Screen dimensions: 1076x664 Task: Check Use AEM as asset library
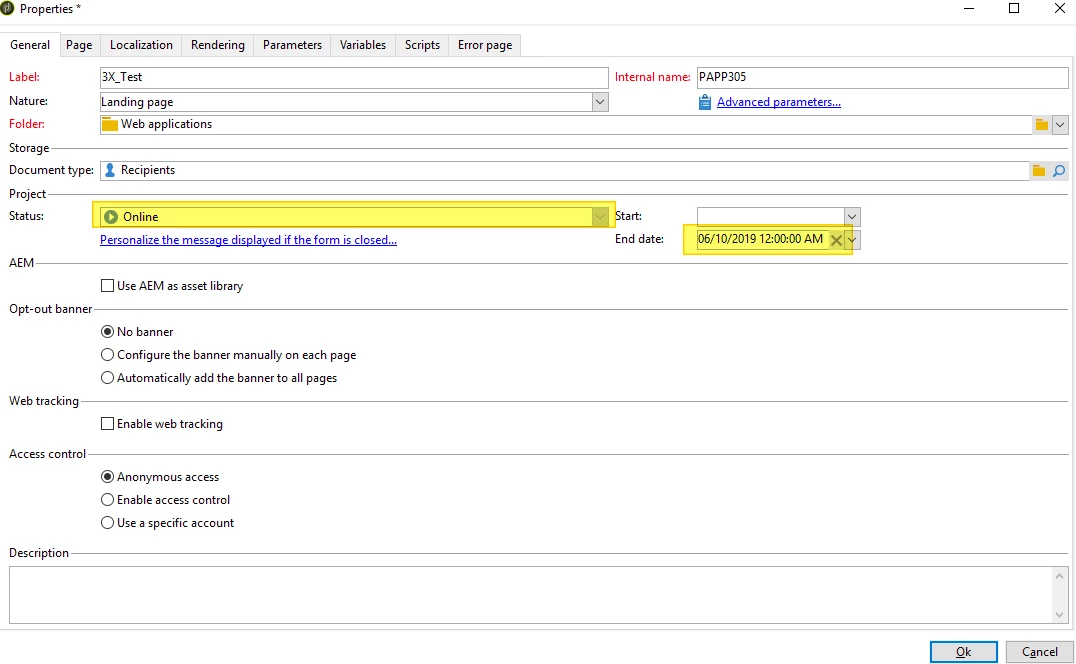tap(108, 285)
